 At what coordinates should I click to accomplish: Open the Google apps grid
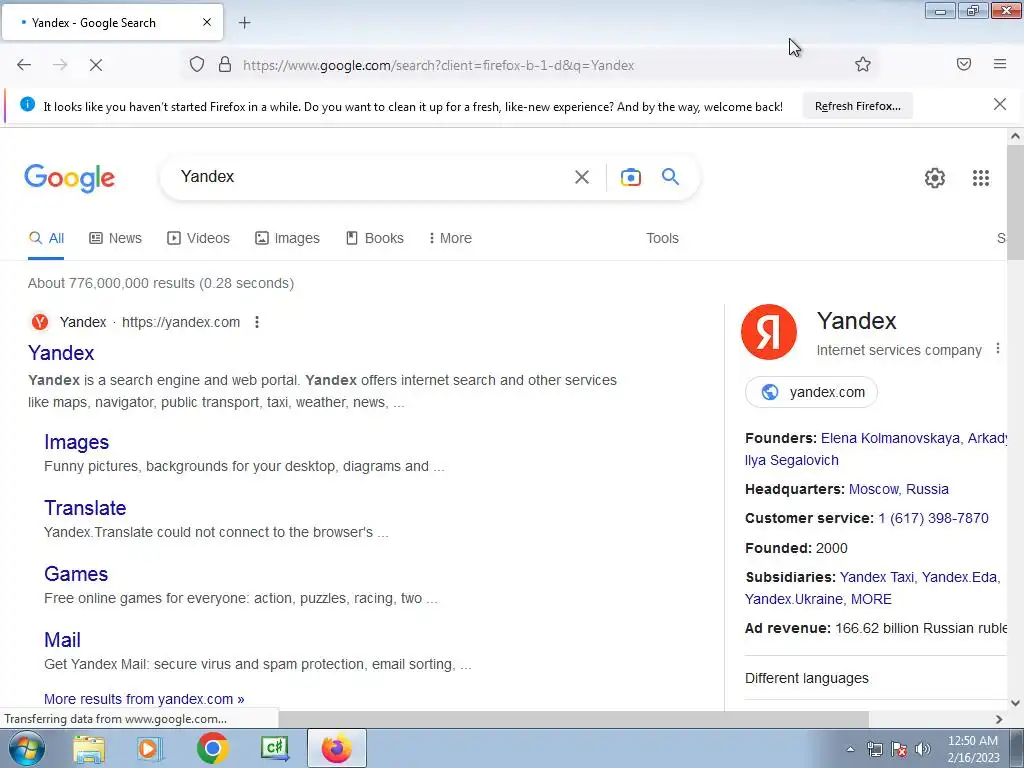coord(980,178)
